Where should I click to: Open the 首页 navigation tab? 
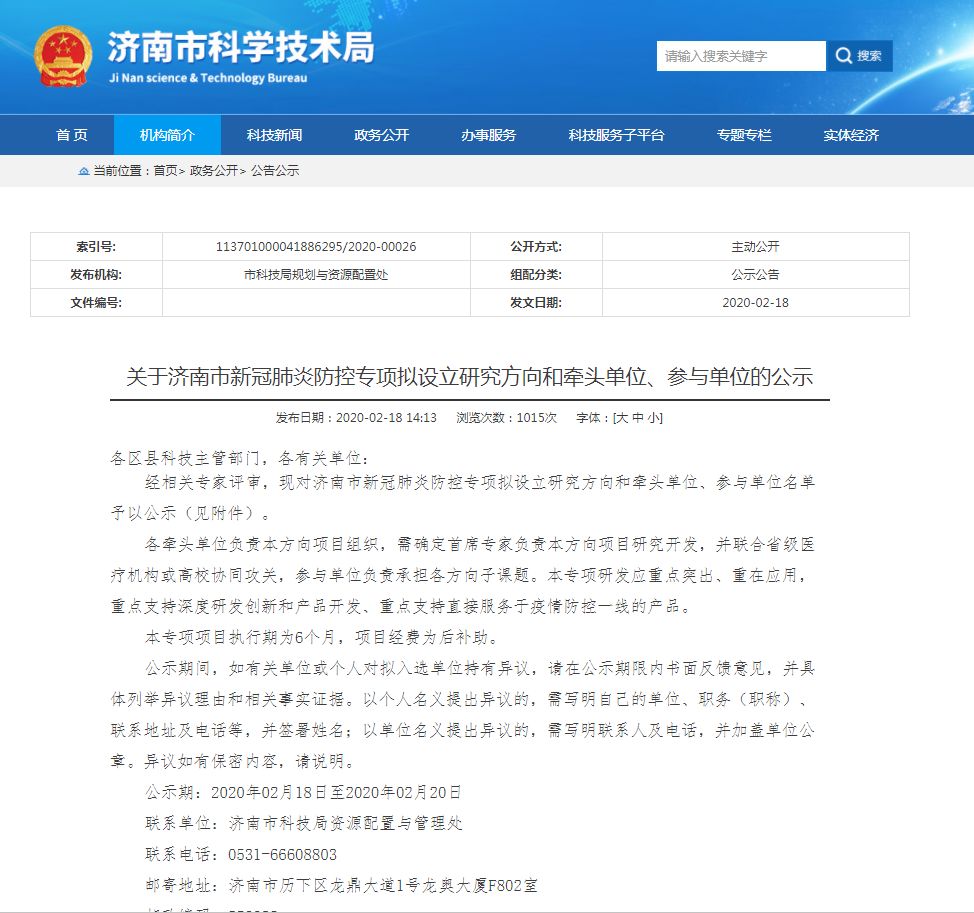[71, 135]
